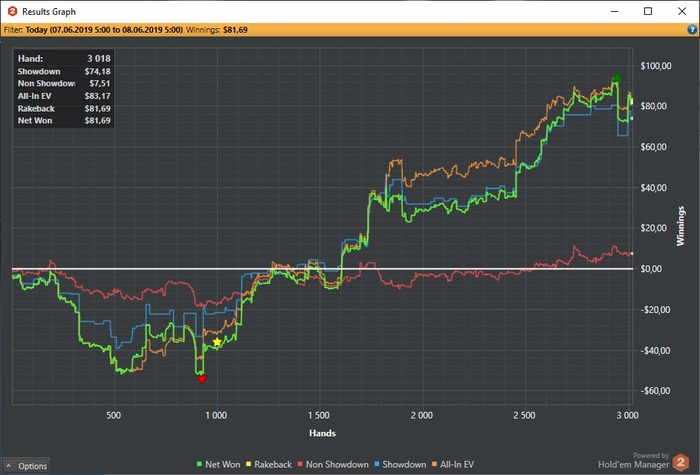Viewport: 700px width, 475px height.
Task: Minimize the Results Graph window
Action: pyautogui.click(x=614, y=11)
